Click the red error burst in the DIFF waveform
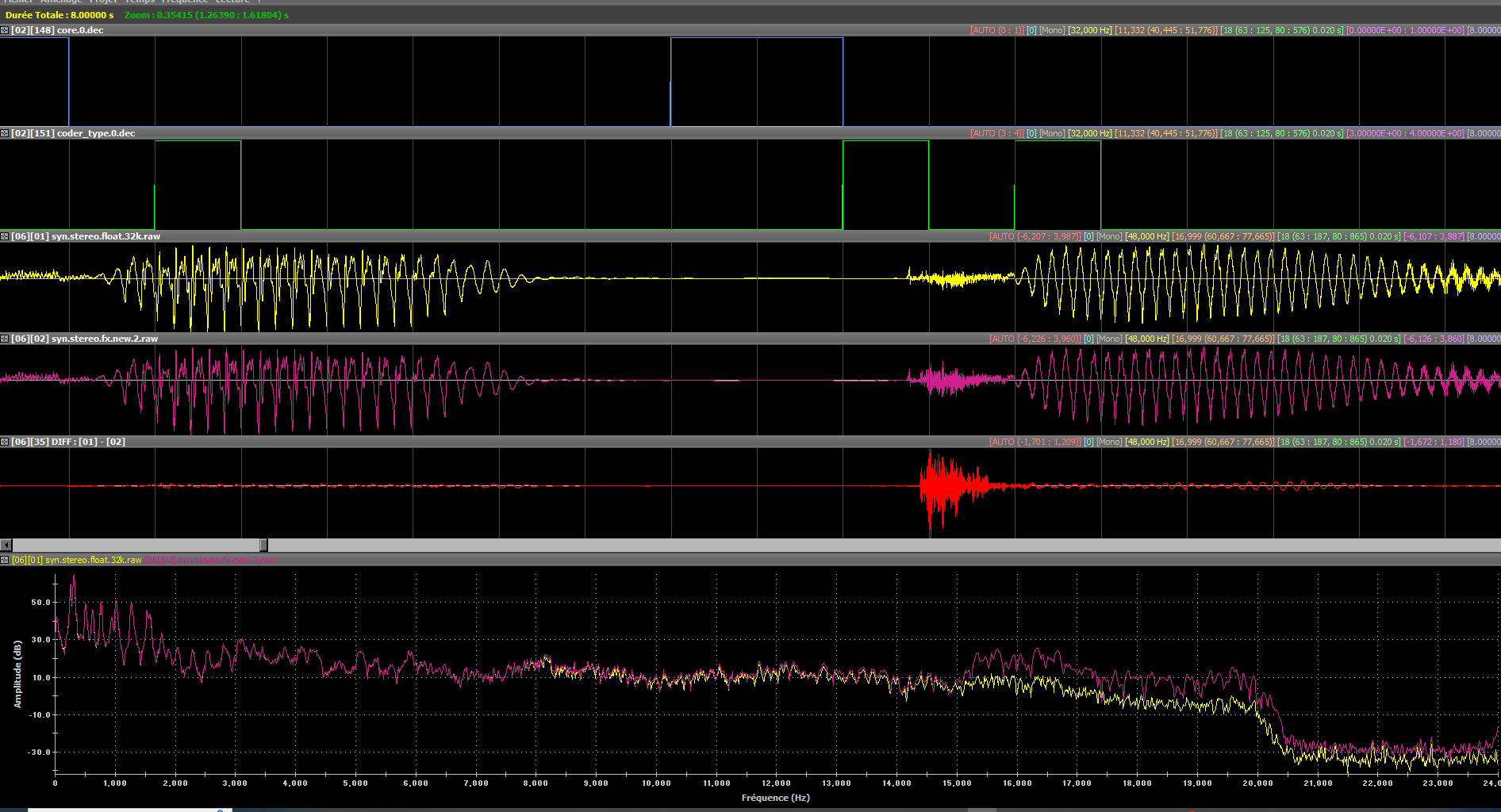This screenshot has width=1501, height=812. (942, 486)
